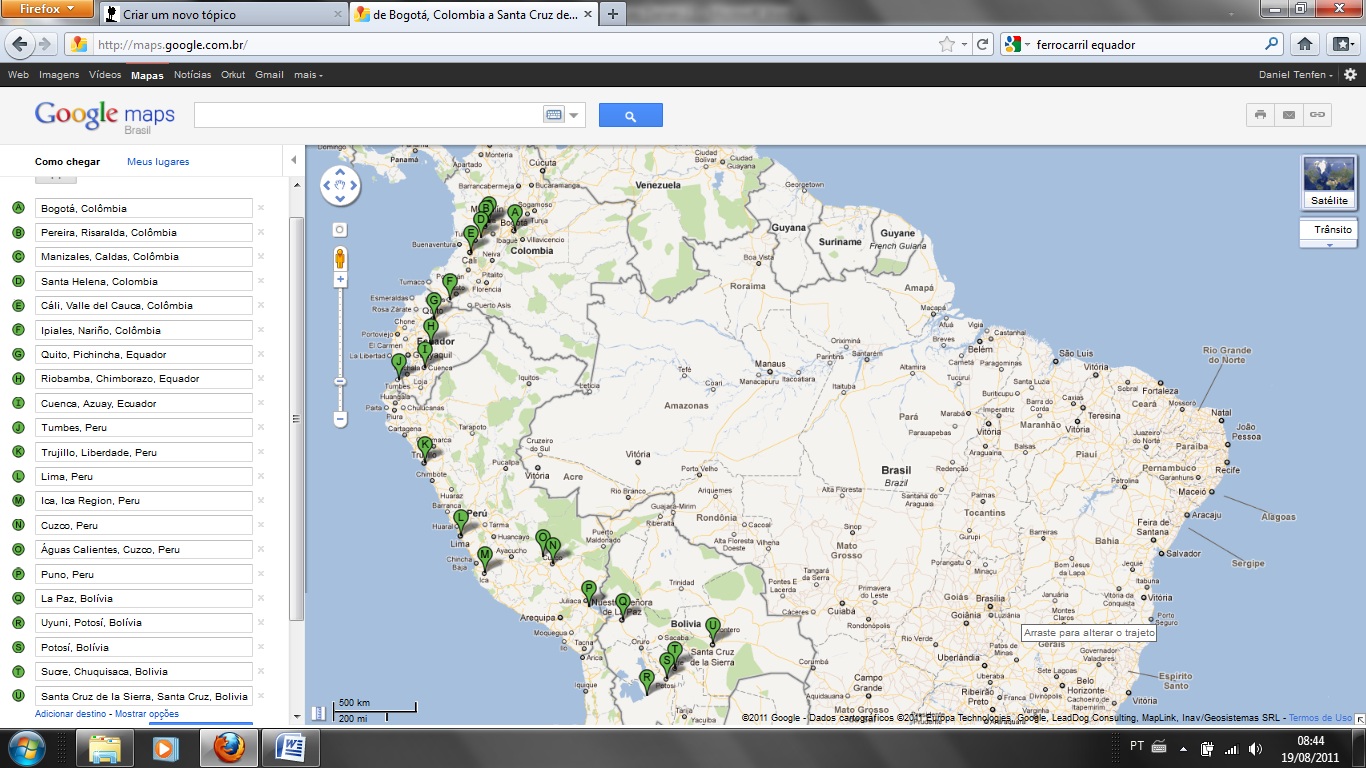Click the Google Maps search field
This screenshot has height=768, width=1366.
click(x=367, y=115)
